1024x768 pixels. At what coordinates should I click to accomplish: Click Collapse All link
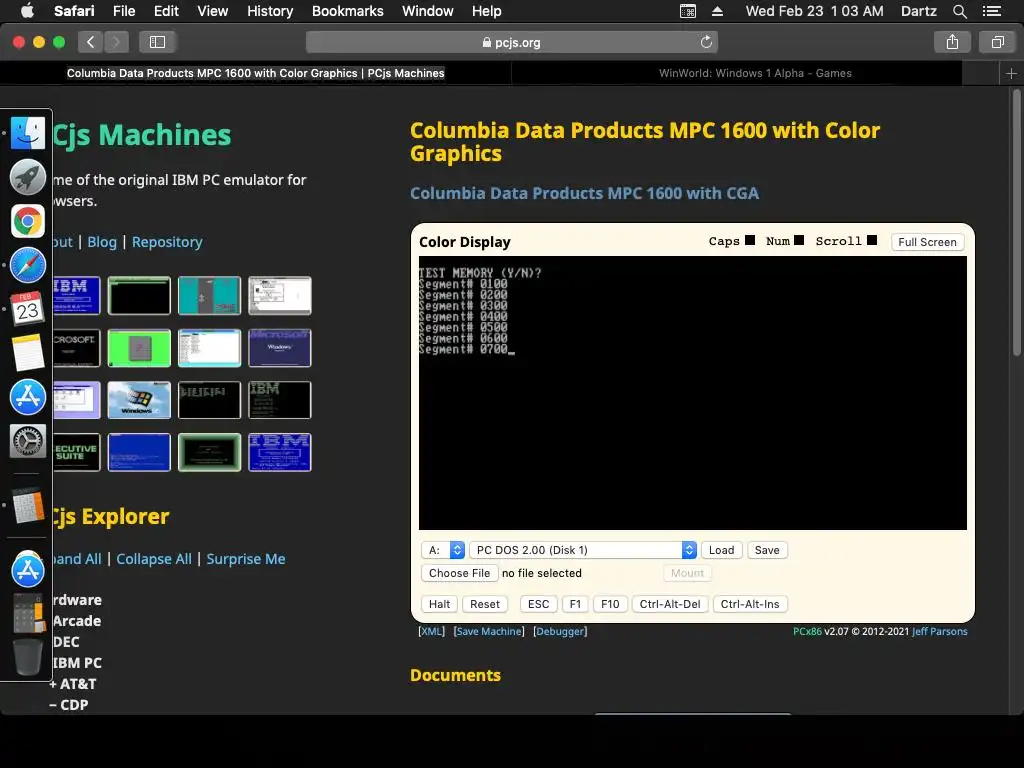pyautogui.click(x=154, y=559)
